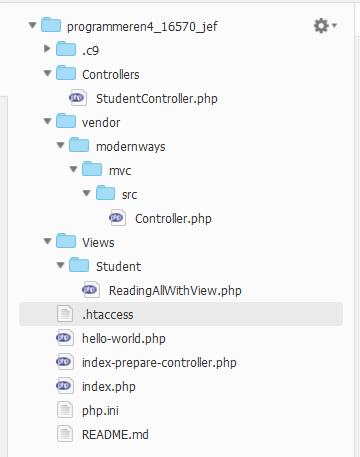360x457 pixels.
Task: Click the folder icon of vendor
Action: [66, 121]
